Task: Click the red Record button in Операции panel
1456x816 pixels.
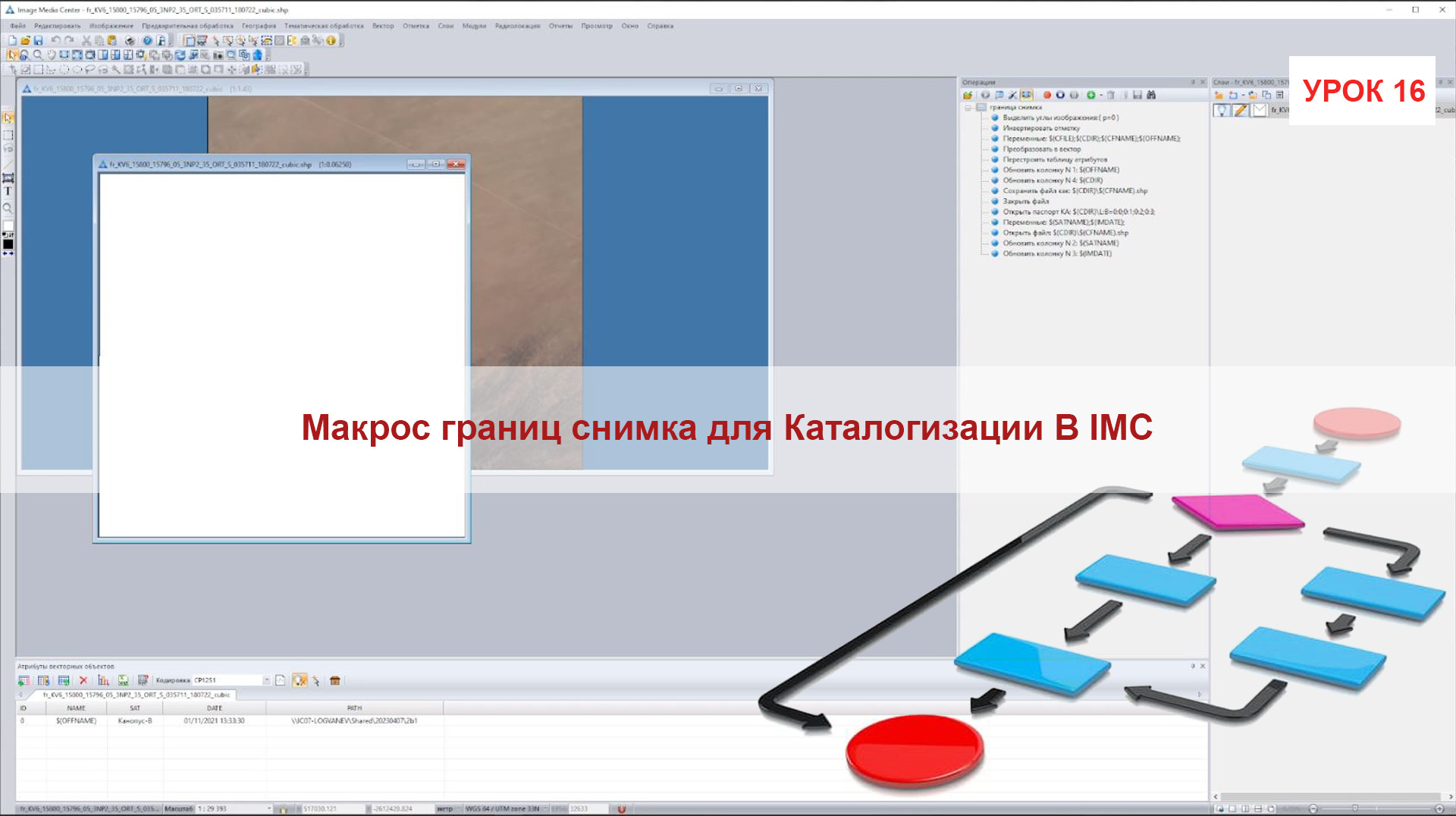Action: (1046, 95)
